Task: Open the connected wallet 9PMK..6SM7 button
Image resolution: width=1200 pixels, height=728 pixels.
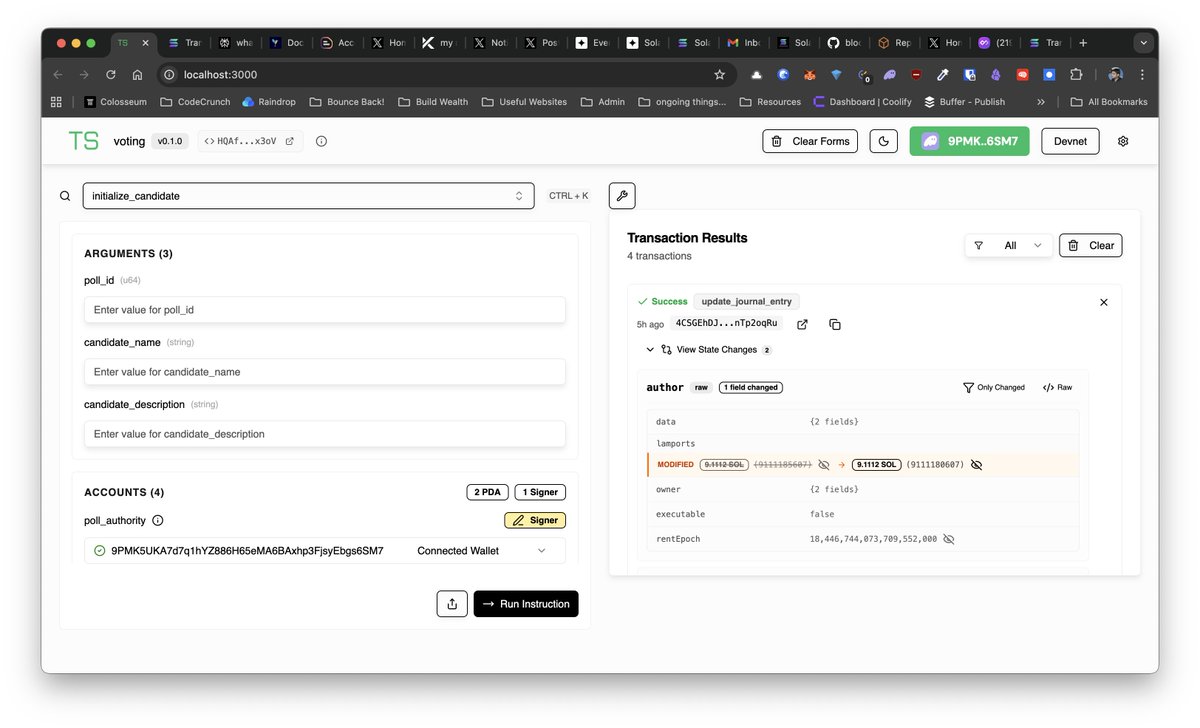Action: [969, 141]
